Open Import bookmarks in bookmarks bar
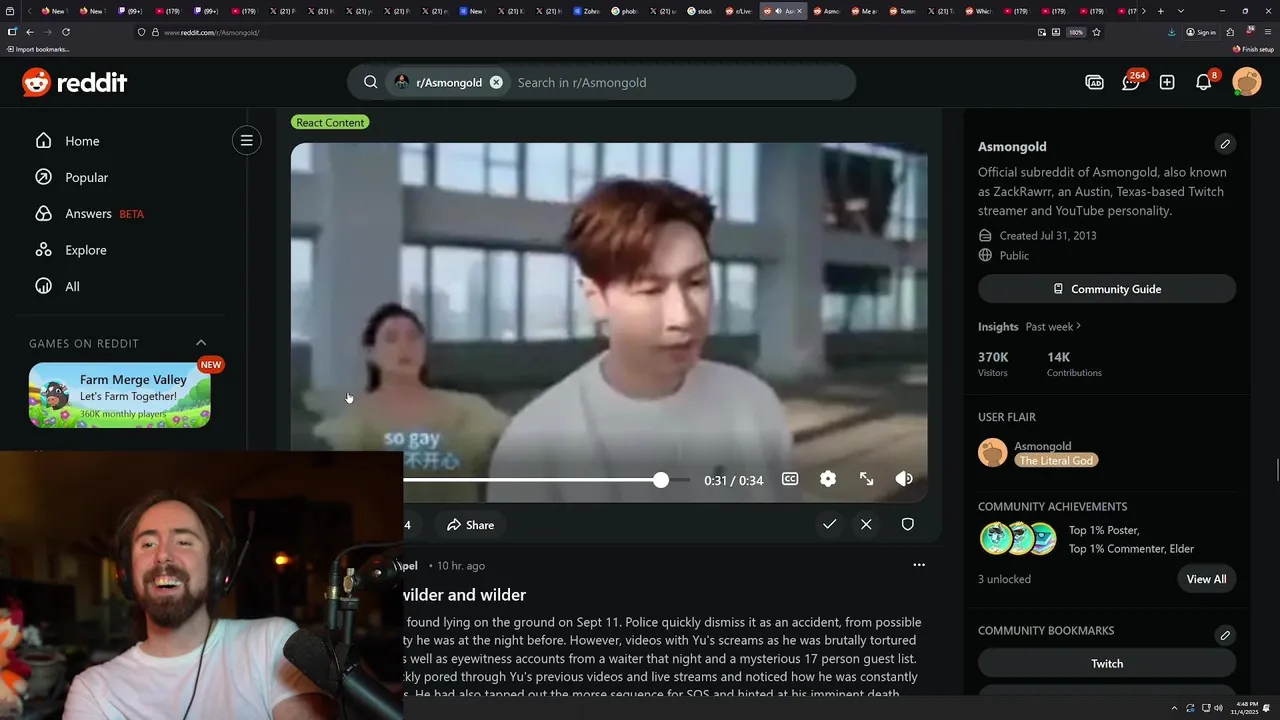 click(37, 49)
